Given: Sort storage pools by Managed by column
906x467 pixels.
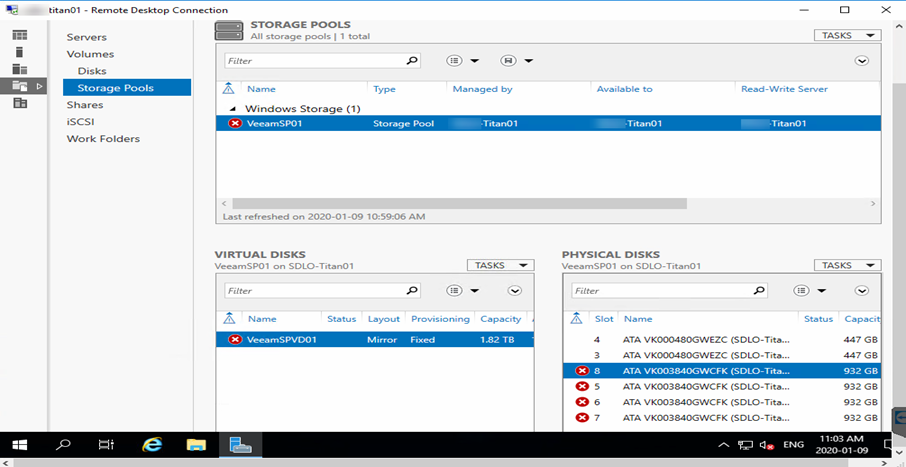Looking at the screenshot, I should coord(482,89).
